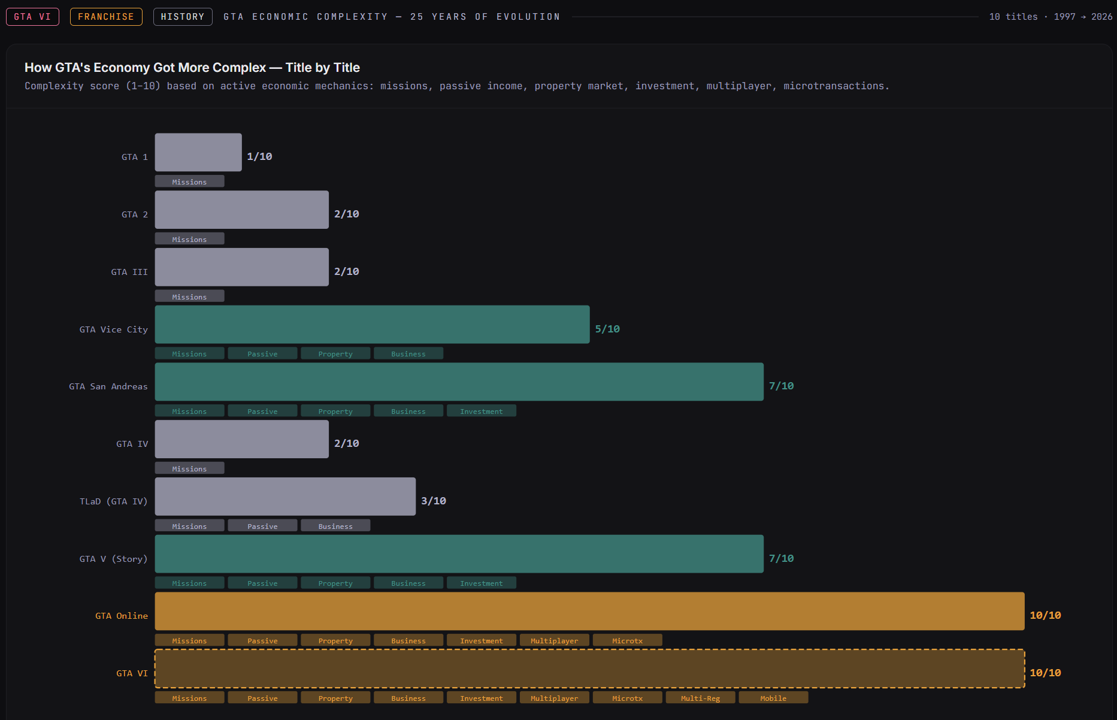
Task: Click the chart title heading
Action: coord(192,68)
